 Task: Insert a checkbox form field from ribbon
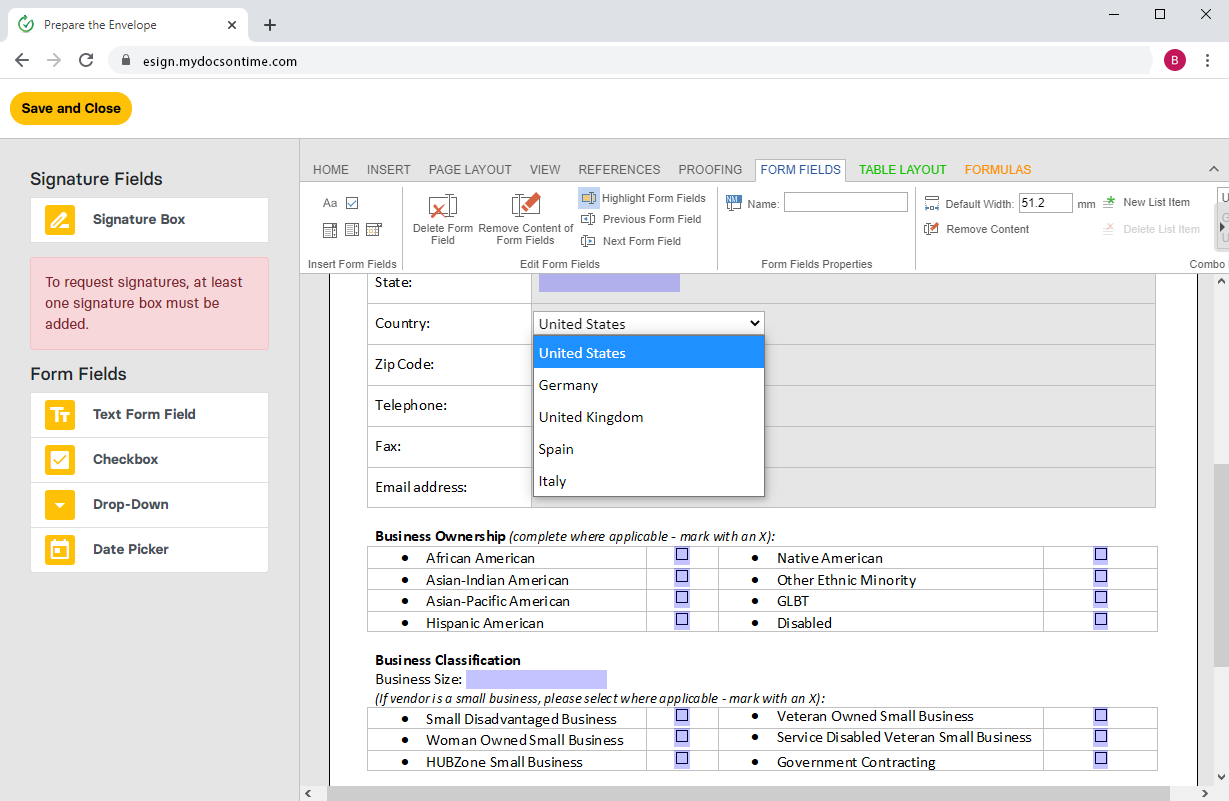[352, 203]
